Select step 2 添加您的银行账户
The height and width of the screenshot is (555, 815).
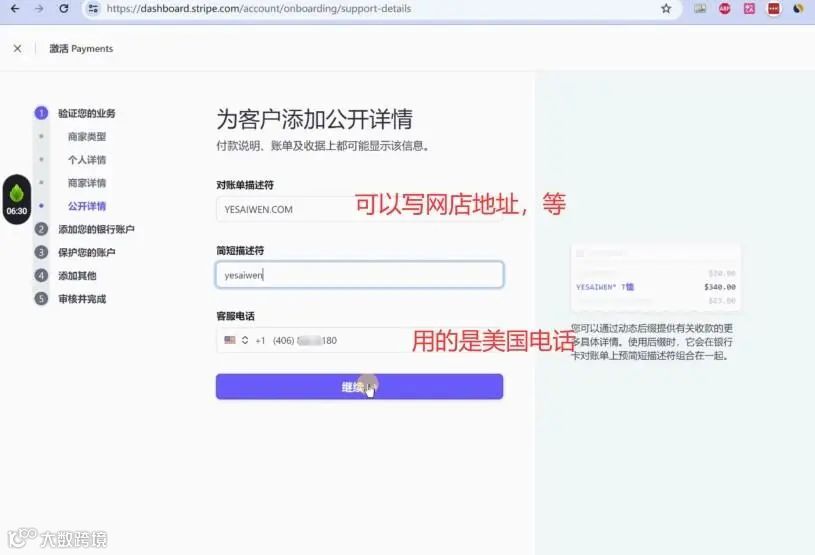85,229
